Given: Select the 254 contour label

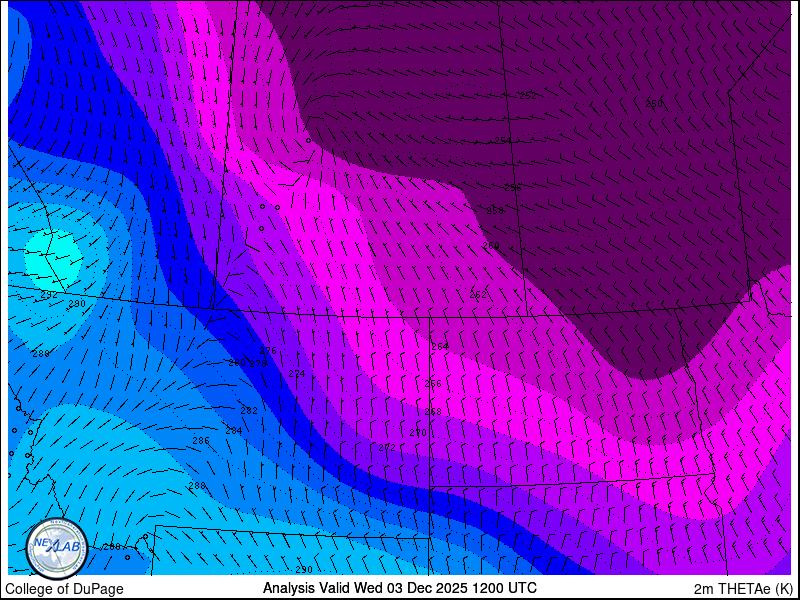Looking at the screenshot, I should point(503,141).
